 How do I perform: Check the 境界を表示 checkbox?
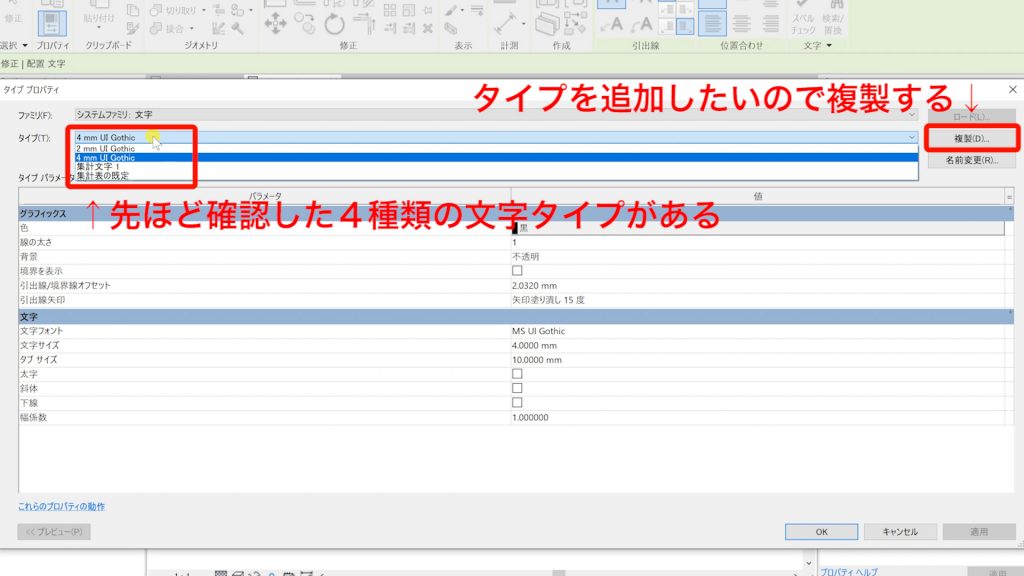coord(517,270)
